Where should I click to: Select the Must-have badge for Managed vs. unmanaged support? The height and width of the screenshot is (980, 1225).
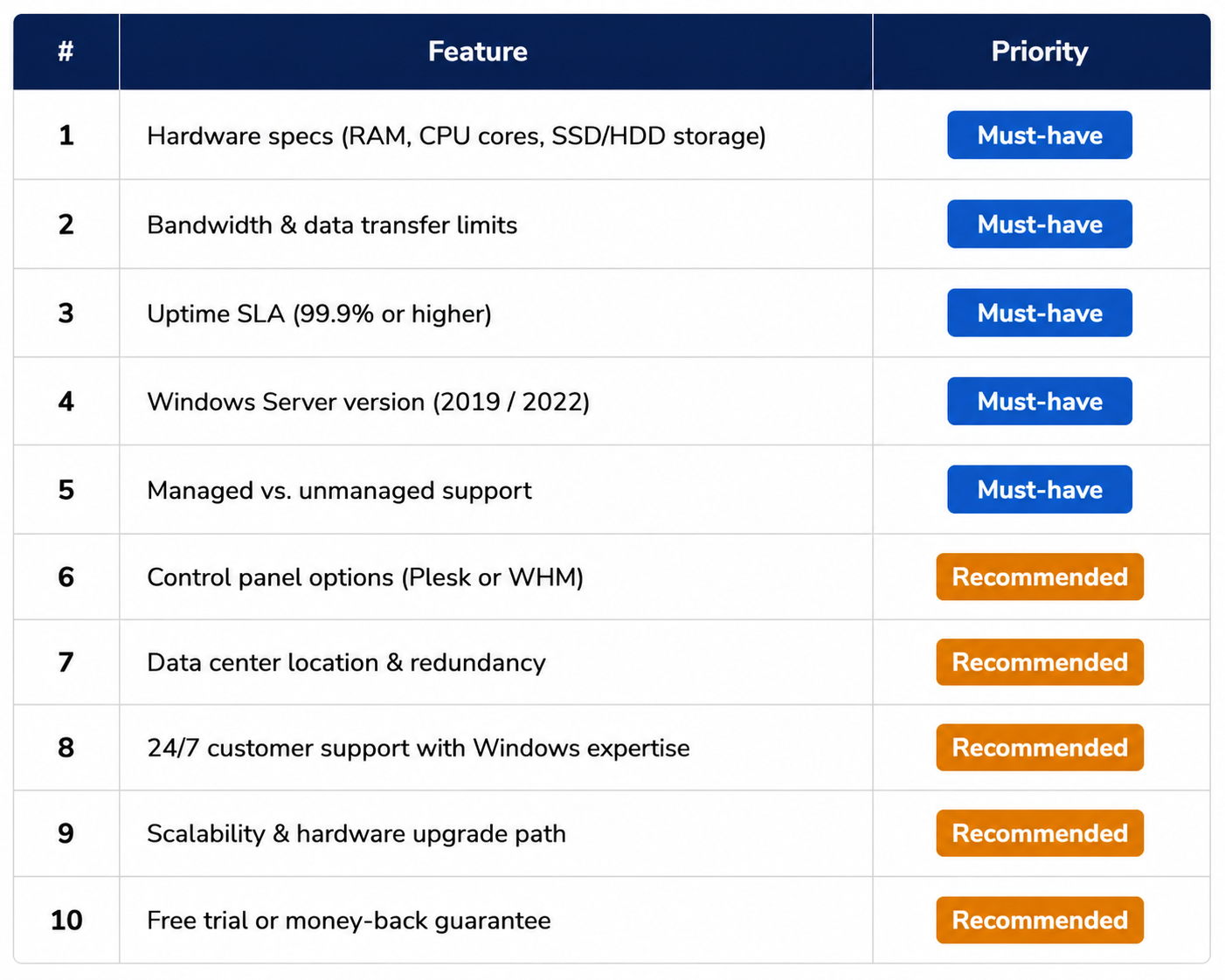click(x=1039, y=489)
